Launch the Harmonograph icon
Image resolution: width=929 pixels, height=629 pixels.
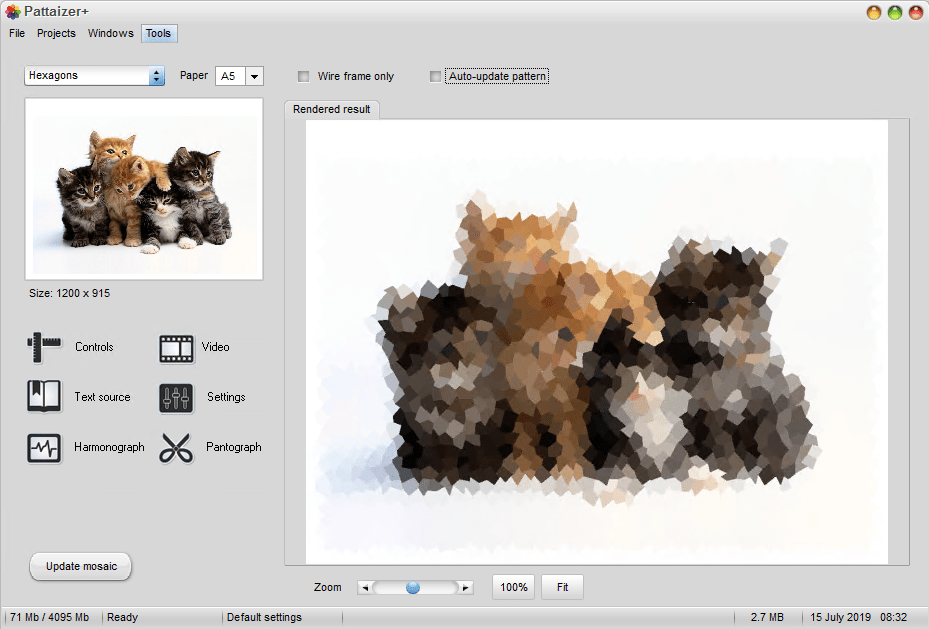click(44, 448)
